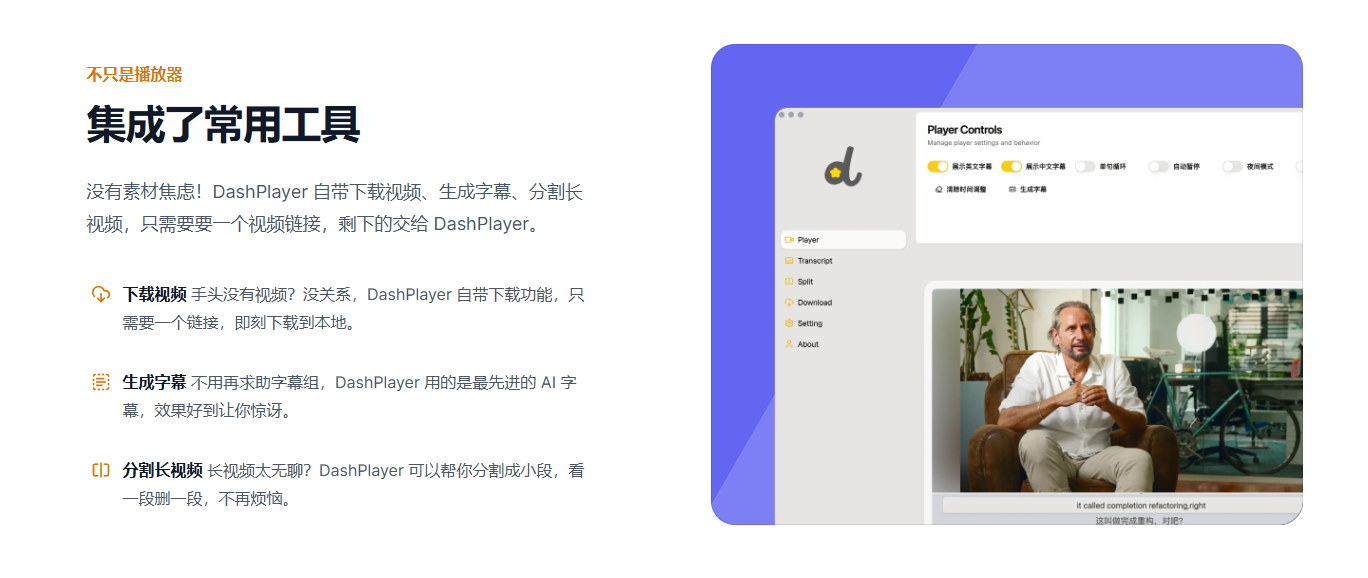Click the DashPlayer 'd' logo in the app sidebar
Screen dimensions: 1368x578
coord(844,168)
